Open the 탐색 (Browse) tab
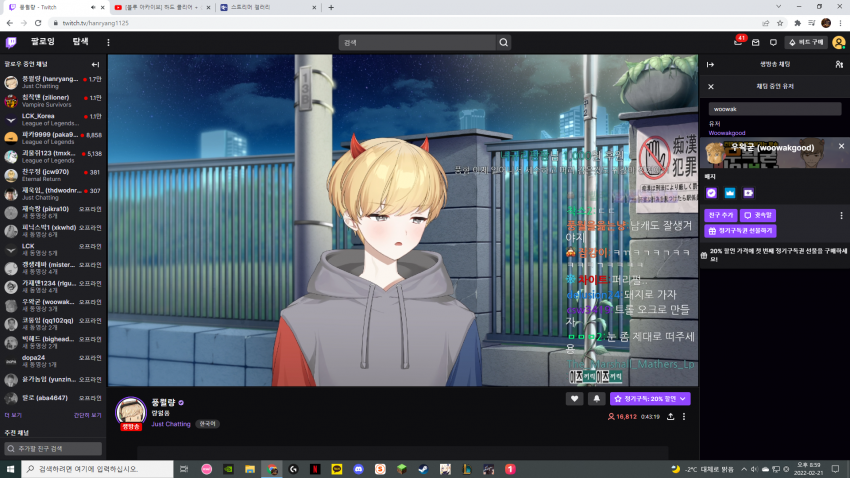The height and width of the screenshot is (478, 850). tap(80, 42)
